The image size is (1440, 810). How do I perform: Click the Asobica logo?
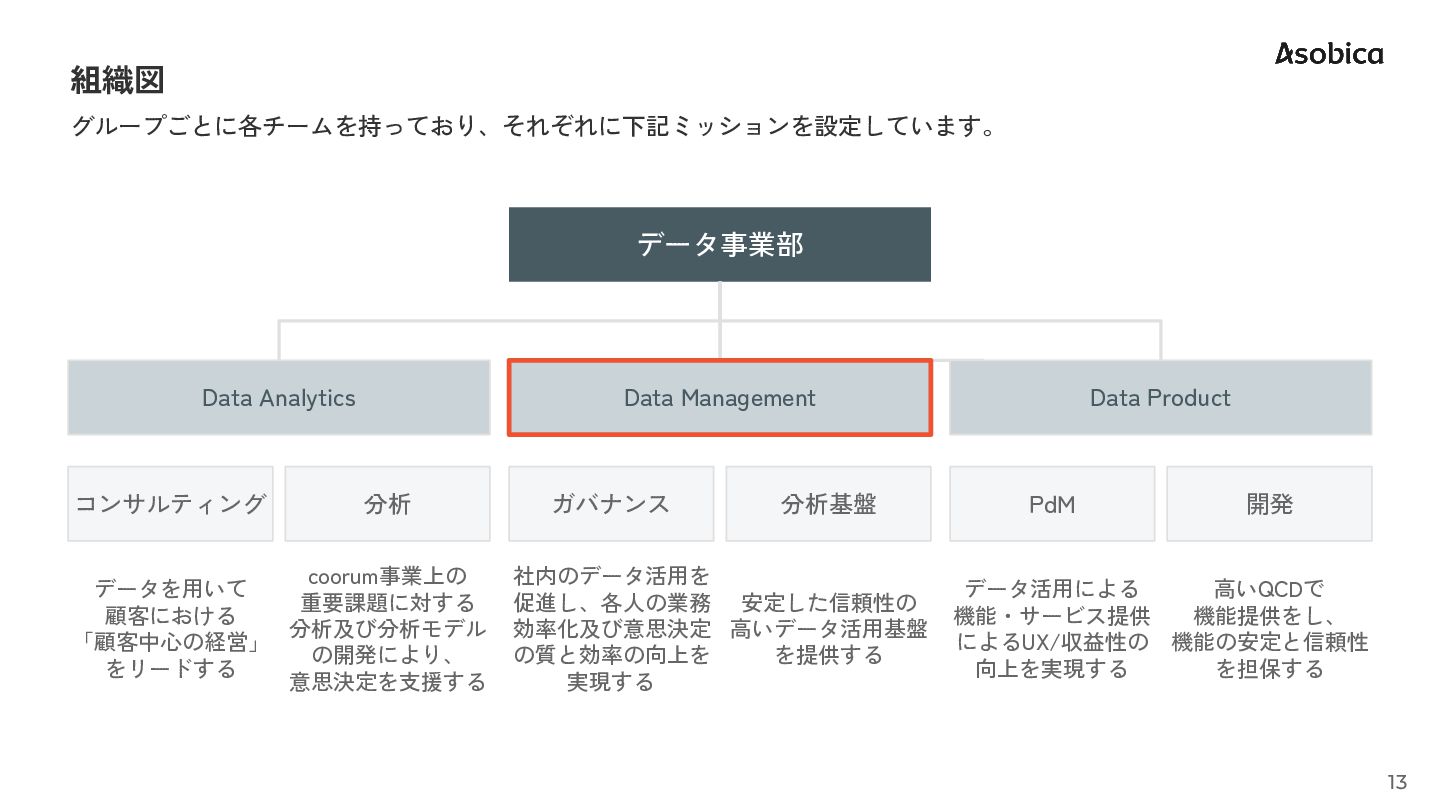1329,54
